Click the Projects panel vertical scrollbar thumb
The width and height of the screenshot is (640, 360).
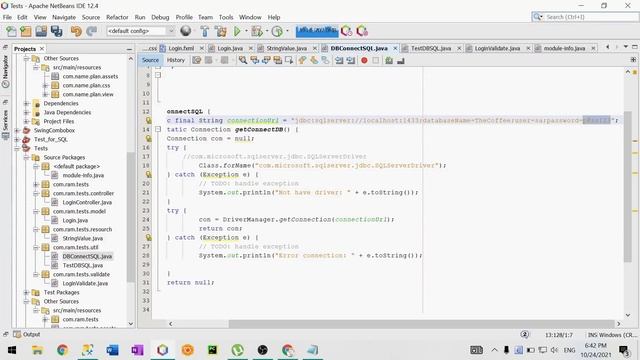tap(131, 217)
